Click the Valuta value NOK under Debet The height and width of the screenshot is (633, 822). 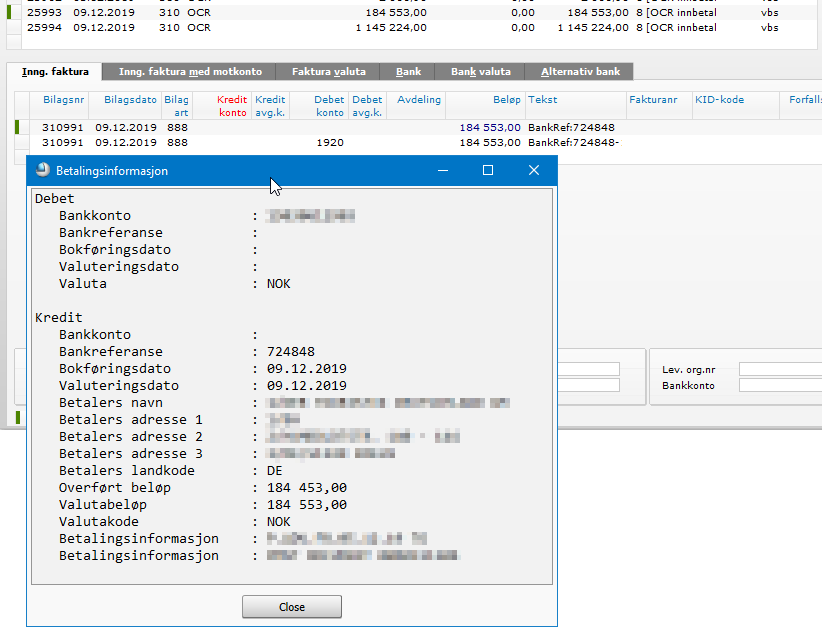click(278, 284)
